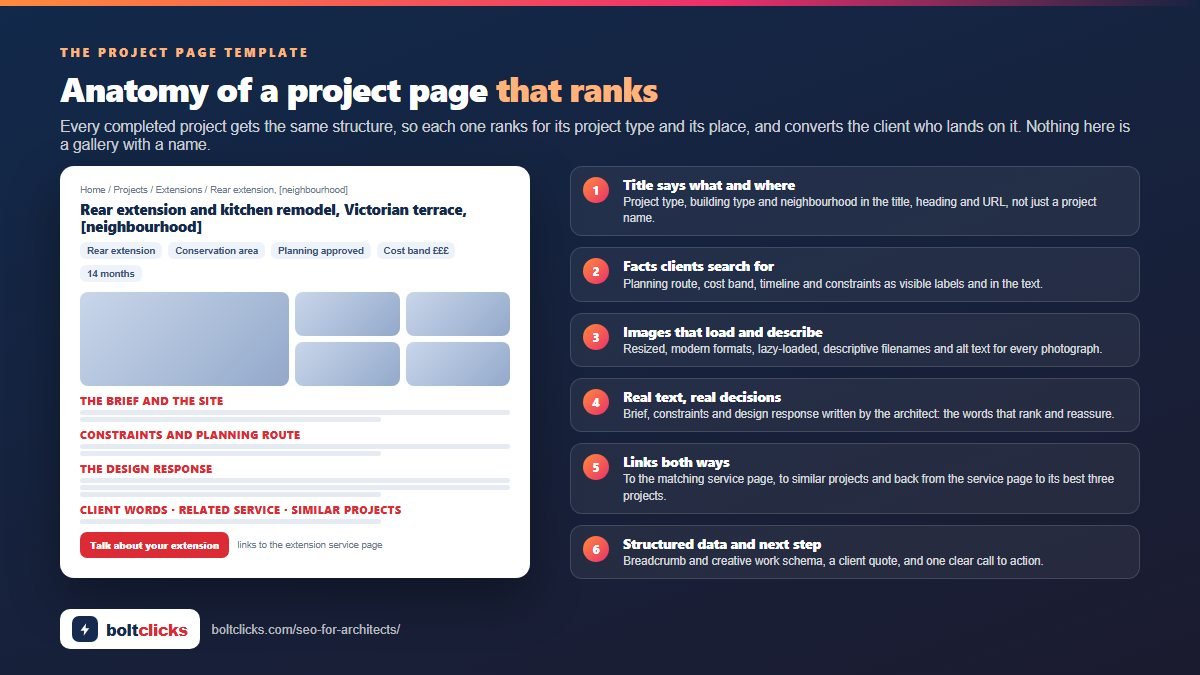This screenshot has height=675, width=1200.
Task: Click the number 5 circle badge
Action: pos(596,468)
